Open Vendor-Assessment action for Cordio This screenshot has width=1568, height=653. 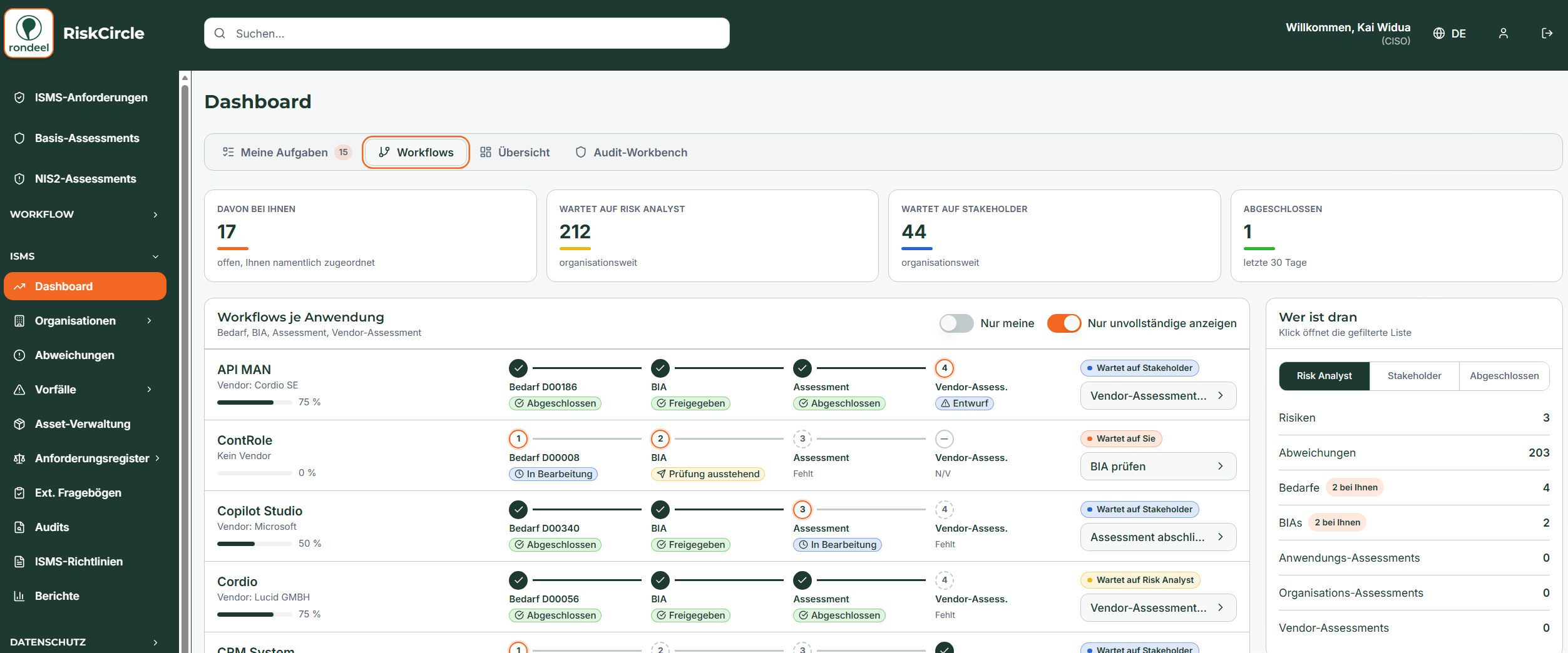(1158, 608)
